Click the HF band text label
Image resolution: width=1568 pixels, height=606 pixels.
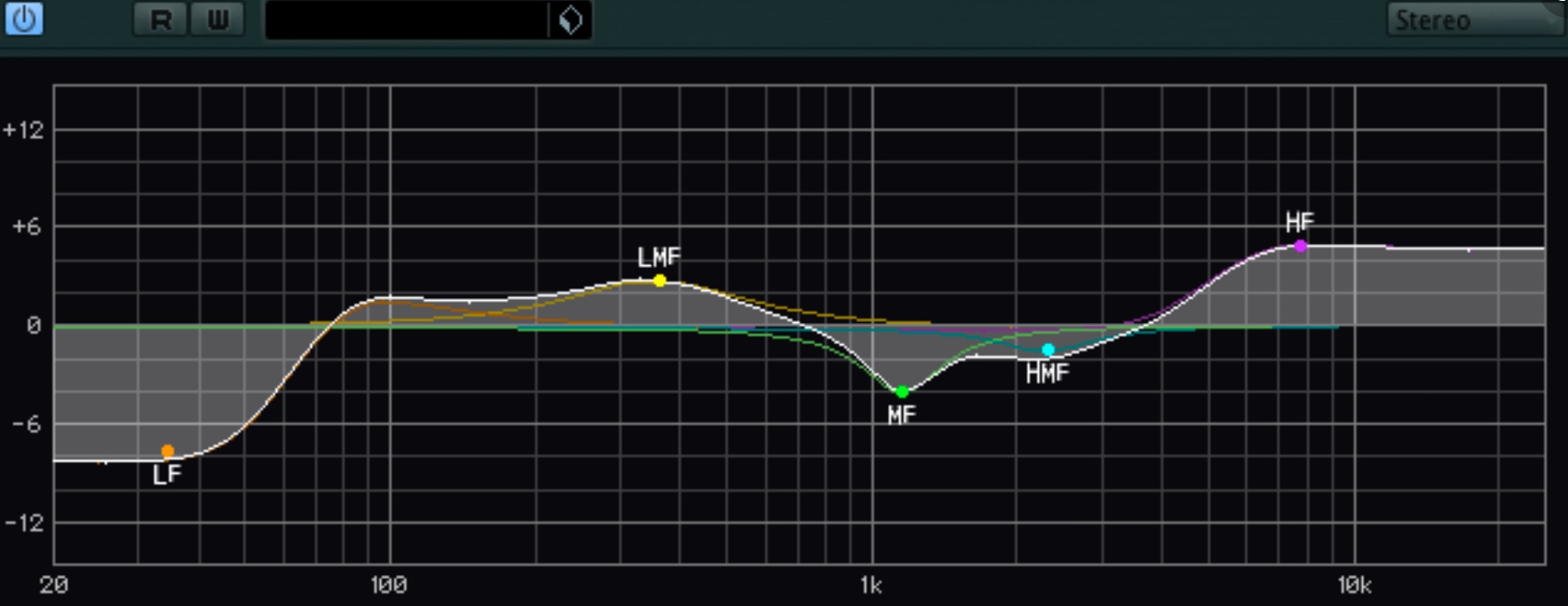point(1300,222)
